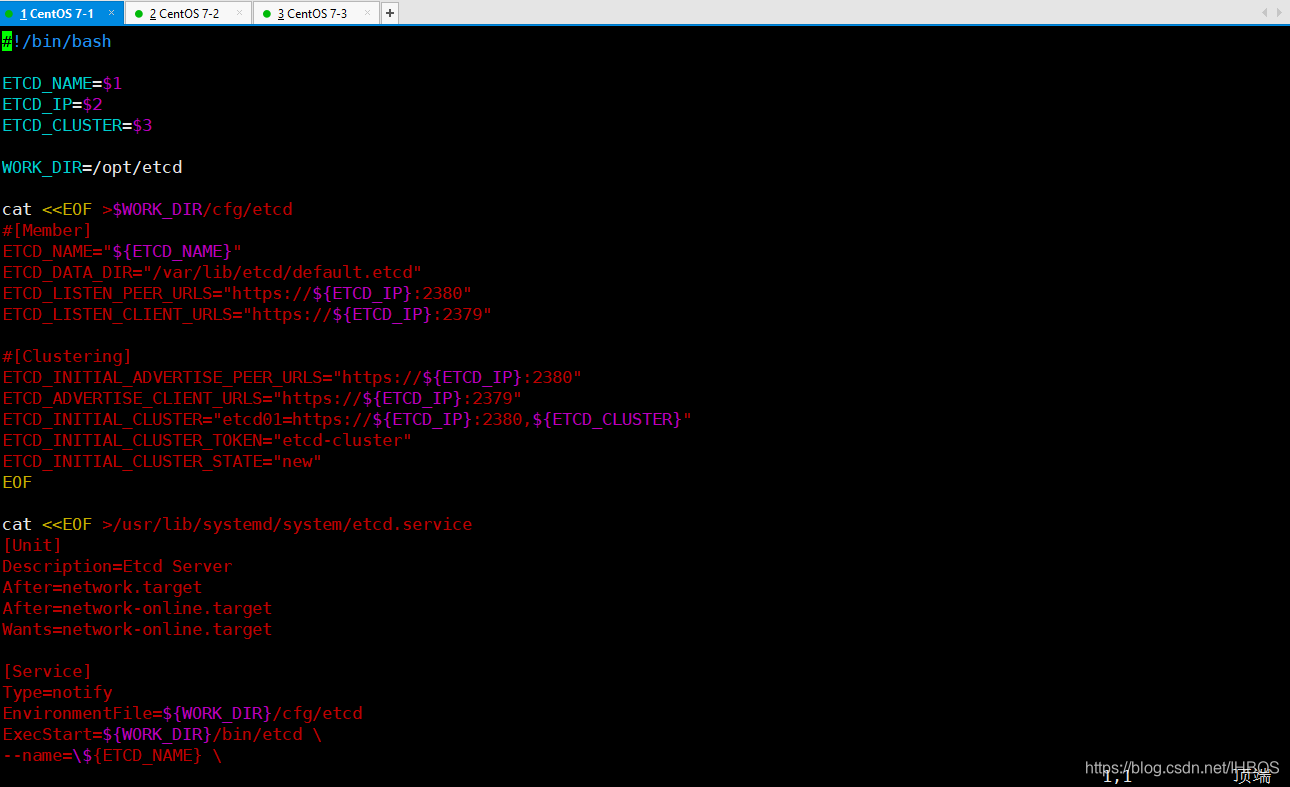
Task: Click the Type=notify line
Action: point(57,692)
